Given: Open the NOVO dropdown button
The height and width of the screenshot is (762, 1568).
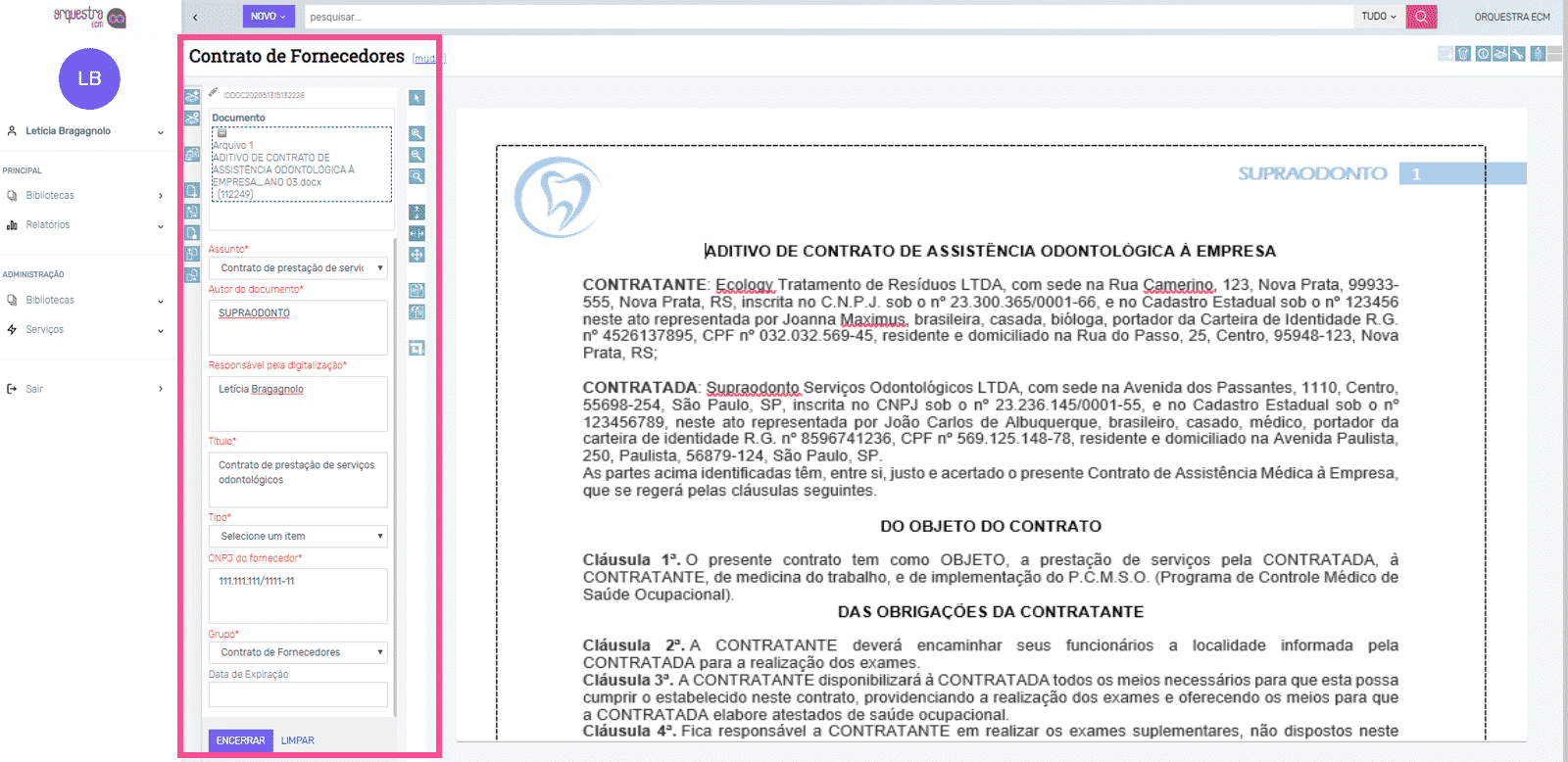Looking at the screenshot, I should [269, 17].
